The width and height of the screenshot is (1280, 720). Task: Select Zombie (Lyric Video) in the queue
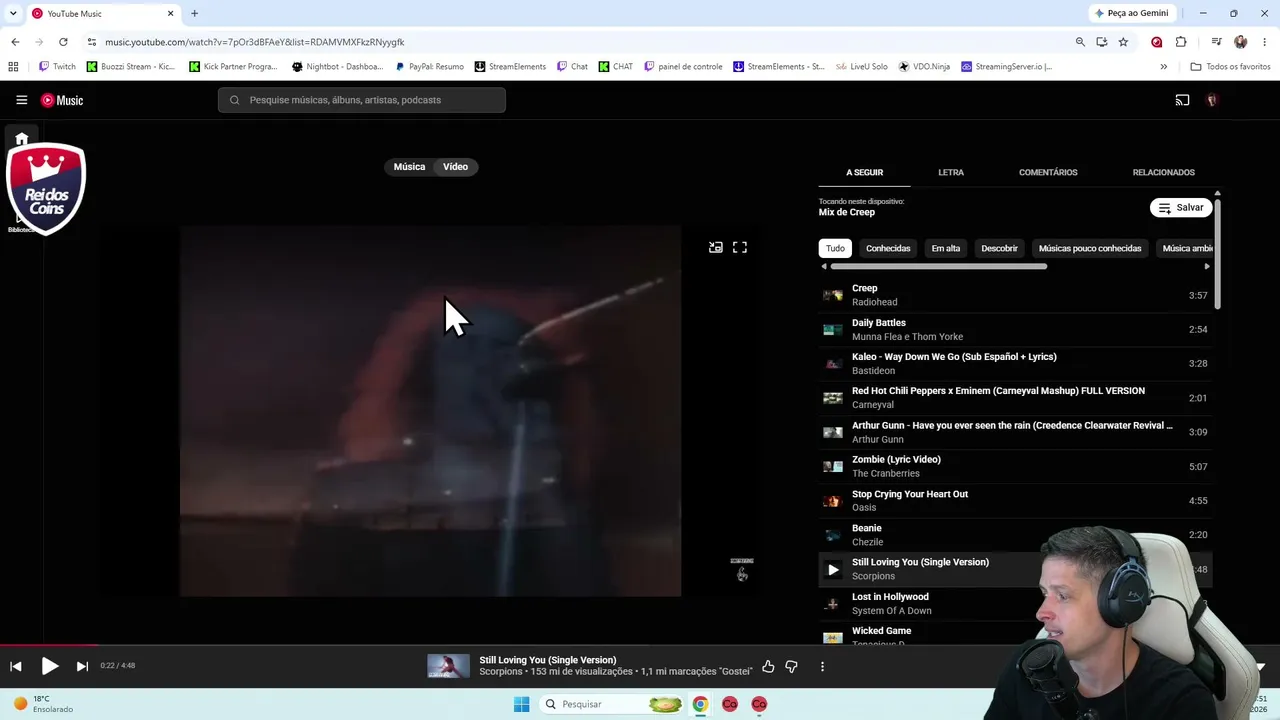(1014, 466)
